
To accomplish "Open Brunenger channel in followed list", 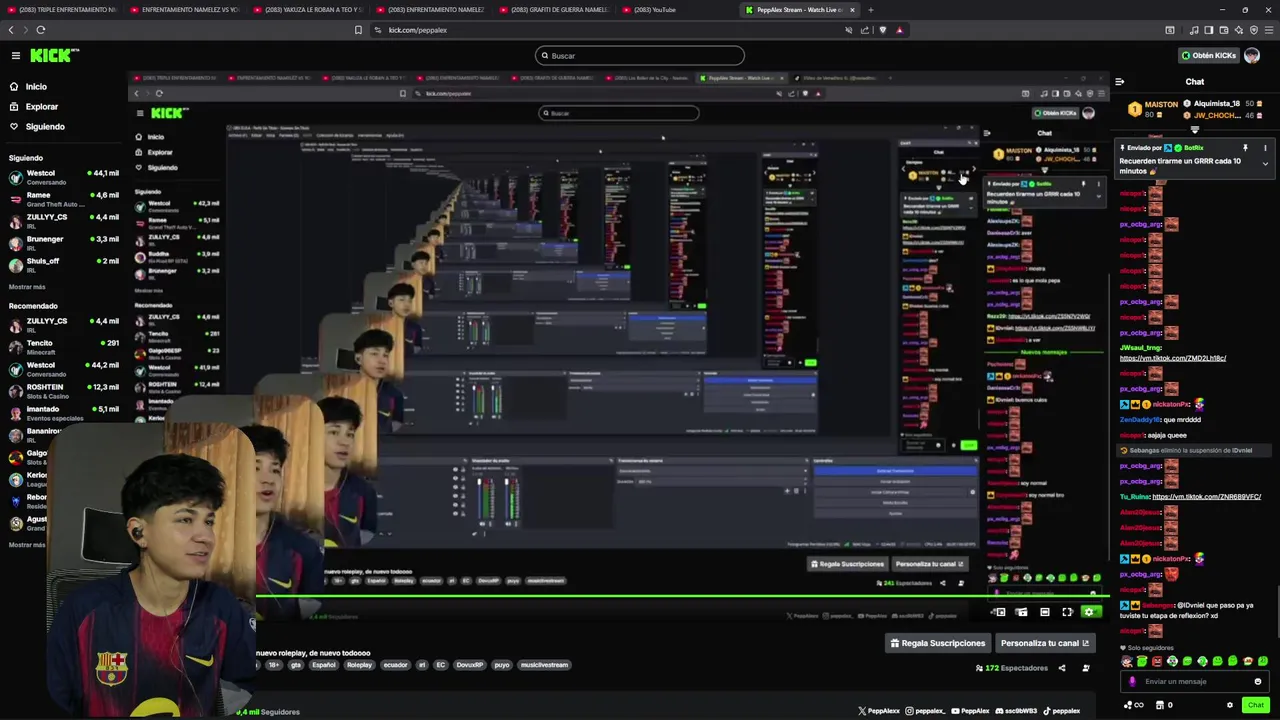I will point(64,243).
